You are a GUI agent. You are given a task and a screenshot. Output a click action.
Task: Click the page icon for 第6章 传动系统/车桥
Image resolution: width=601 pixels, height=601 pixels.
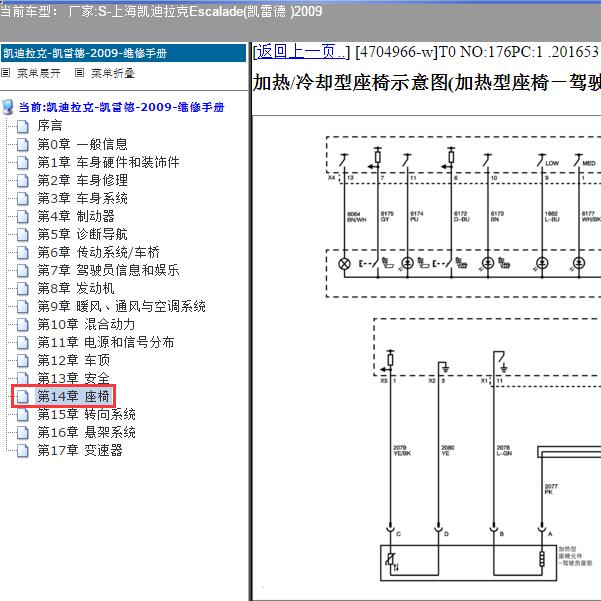pos(23,253)
